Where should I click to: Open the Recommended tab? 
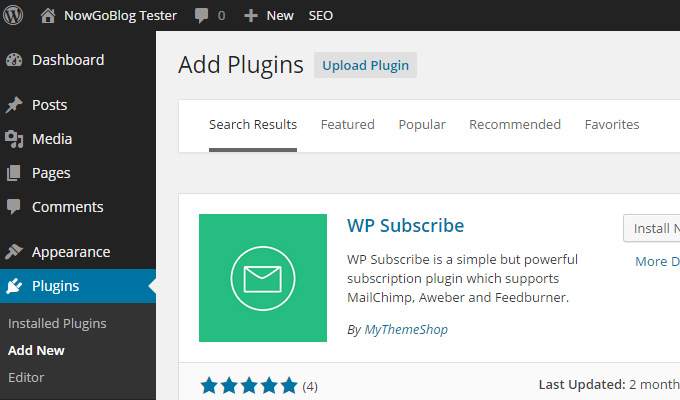(515, 125)
